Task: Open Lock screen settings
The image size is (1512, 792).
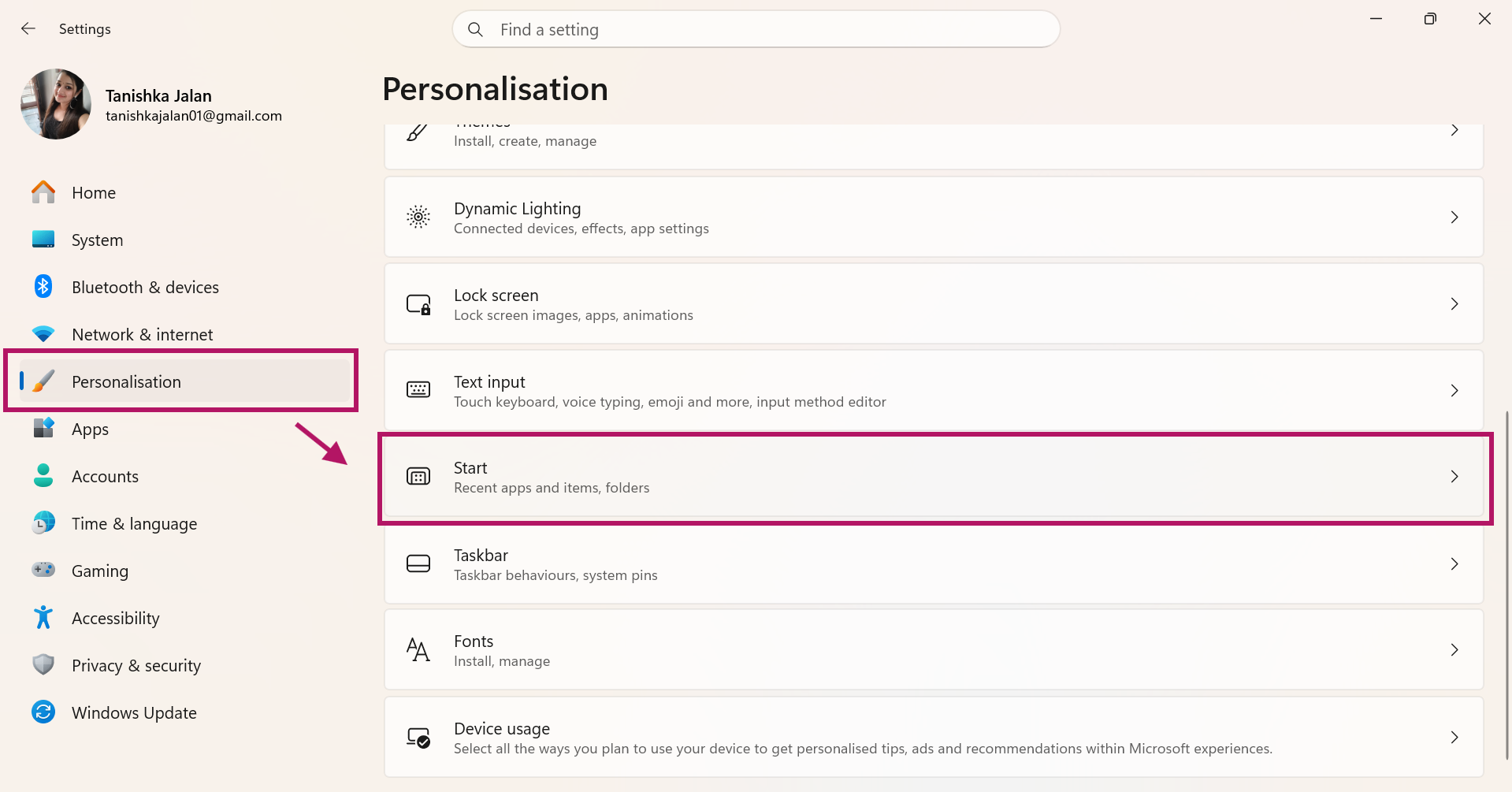Action: point(934,303)
